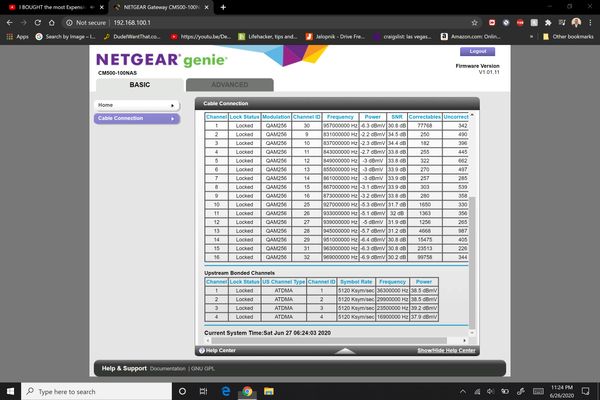Open the Windows Start menu
This screenshot has height=400, width=600.
(10, 391)
